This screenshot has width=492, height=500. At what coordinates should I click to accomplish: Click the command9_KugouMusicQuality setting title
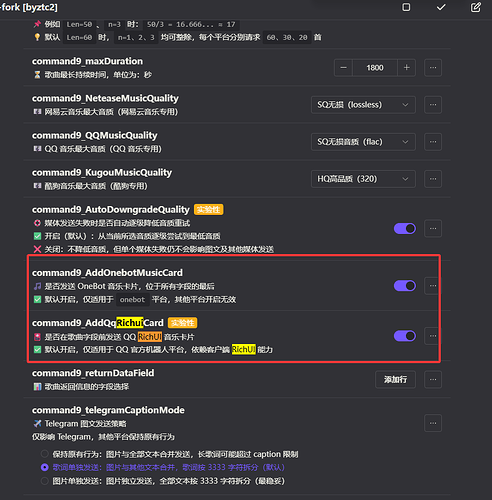[x=102, y=172]
